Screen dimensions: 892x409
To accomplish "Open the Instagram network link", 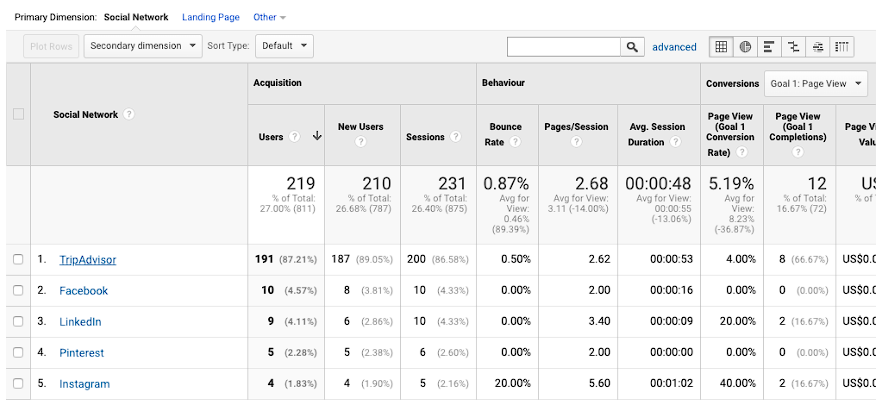I will click(x=85, y=384).
